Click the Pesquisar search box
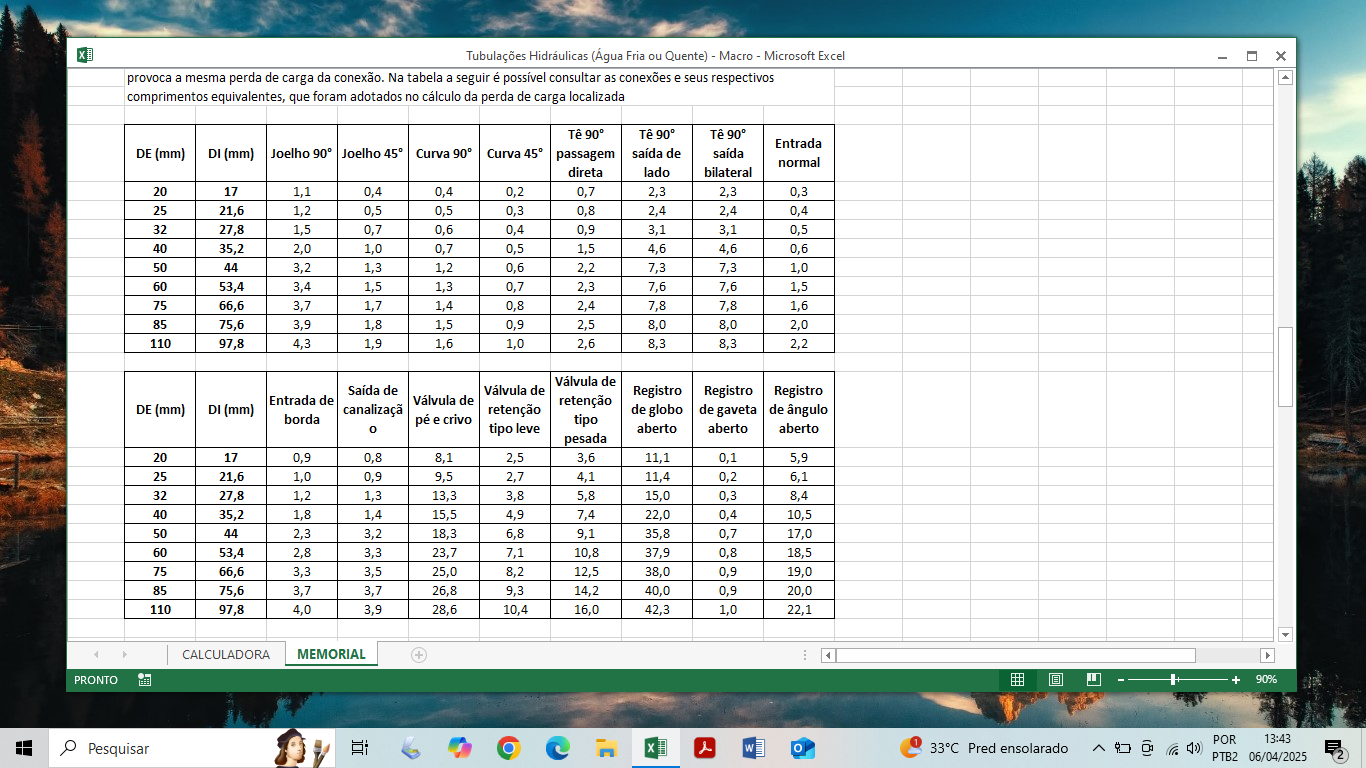 click(x=160, y=748)
